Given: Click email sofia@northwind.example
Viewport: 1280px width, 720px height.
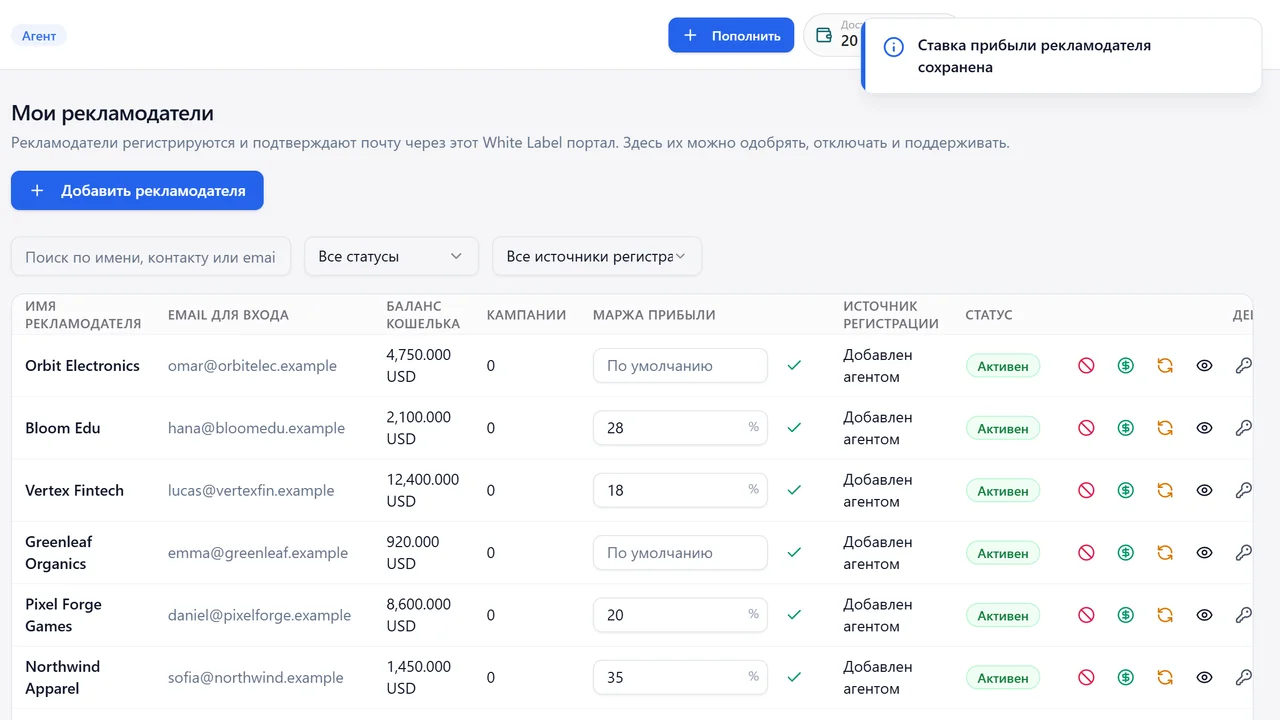Looking at the screenshot, I should pos(255,678).
